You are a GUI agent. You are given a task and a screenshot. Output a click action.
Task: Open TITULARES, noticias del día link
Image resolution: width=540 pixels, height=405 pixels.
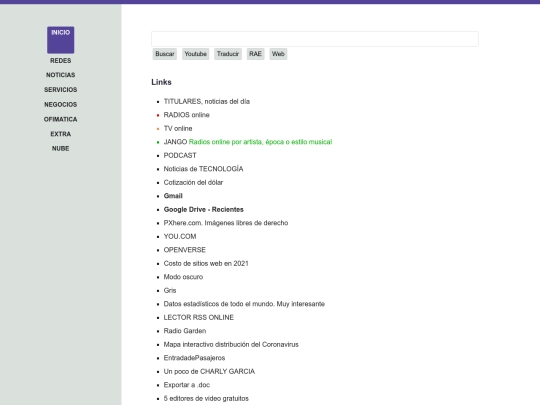(x=207, y=102)
